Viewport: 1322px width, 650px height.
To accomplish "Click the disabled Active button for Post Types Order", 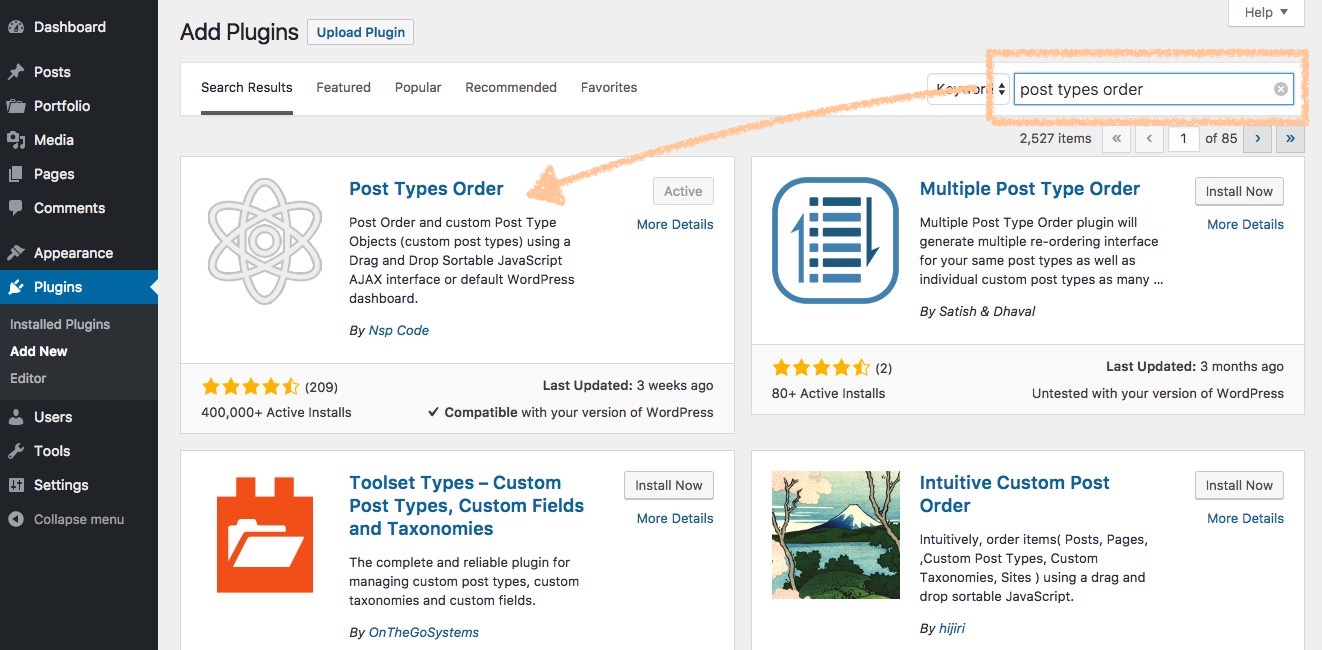I will (x=683, y=192).
